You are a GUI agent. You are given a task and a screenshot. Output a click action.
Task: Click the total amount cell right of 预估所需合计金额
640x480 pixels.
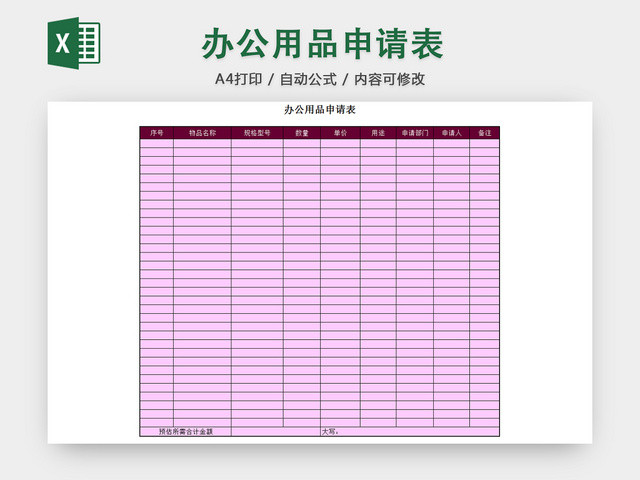(x=276, y=431)
